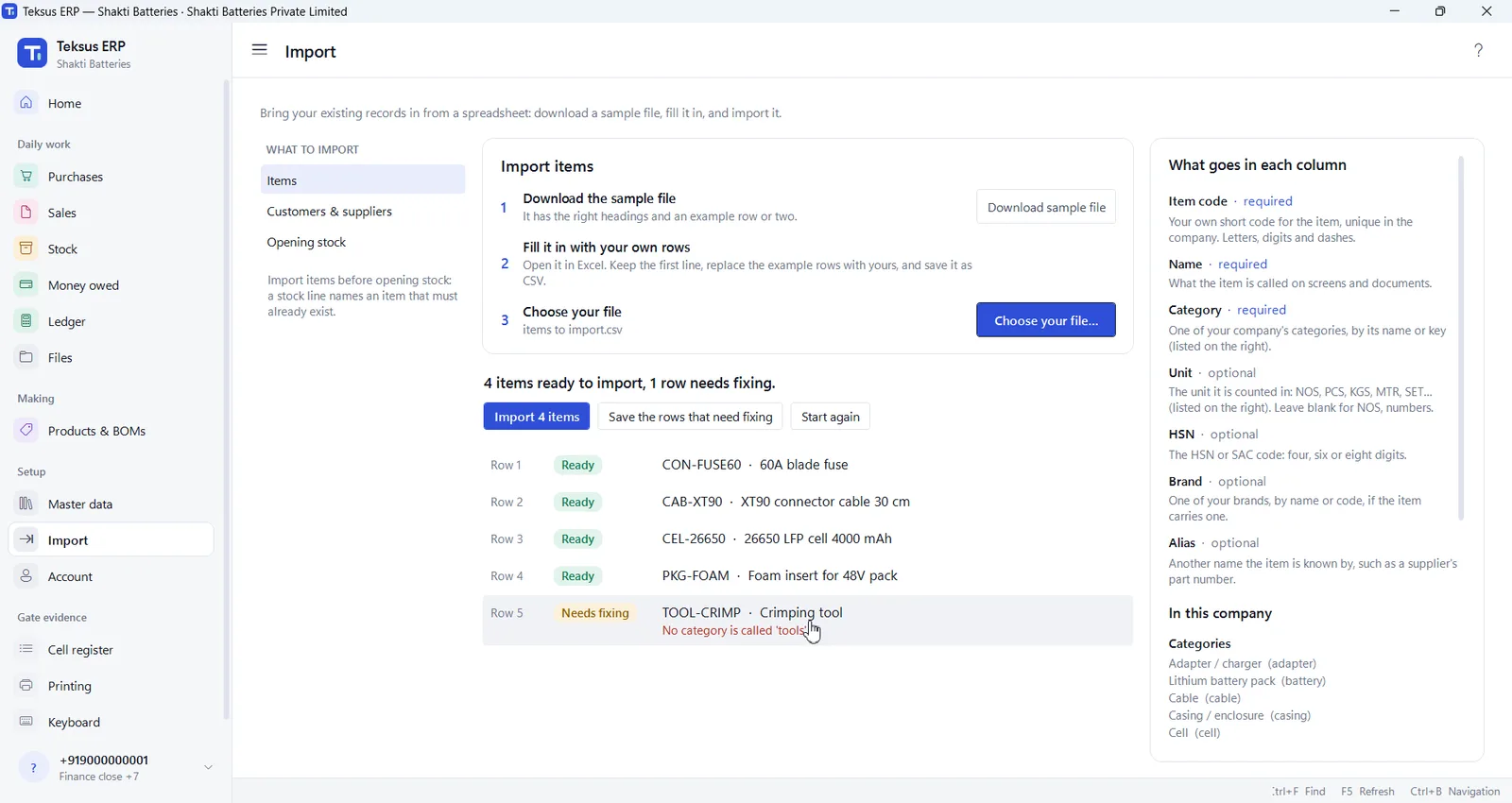Click the Money owed card icon
Screen dimensions: 1512x803
click(26, 284)
